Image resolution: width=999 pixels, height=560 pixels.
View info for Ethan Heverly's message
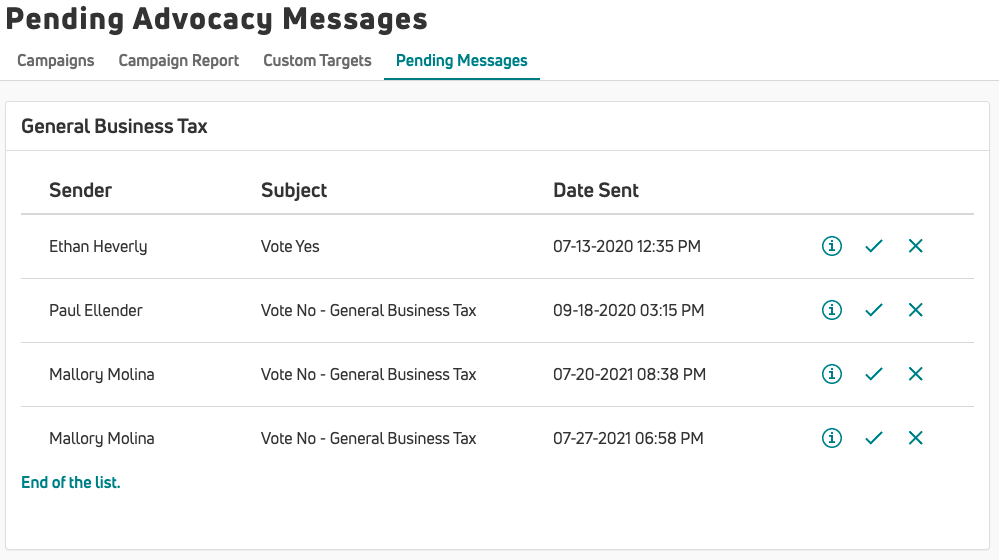tap(831, 246)
